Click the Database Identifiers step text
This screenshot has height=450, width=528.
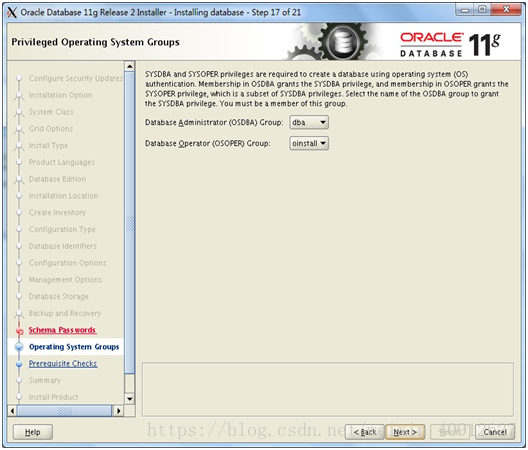click(x=63, y=246)
